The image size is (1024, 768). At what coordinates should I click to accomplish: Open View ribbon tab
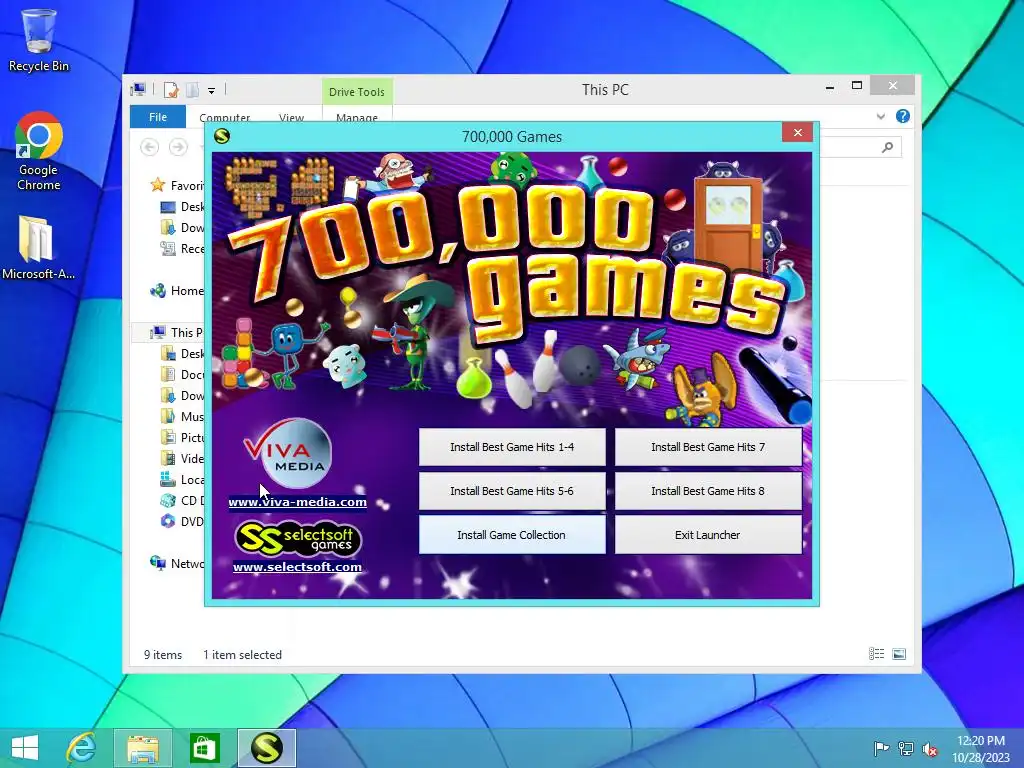tap(291, 118)
